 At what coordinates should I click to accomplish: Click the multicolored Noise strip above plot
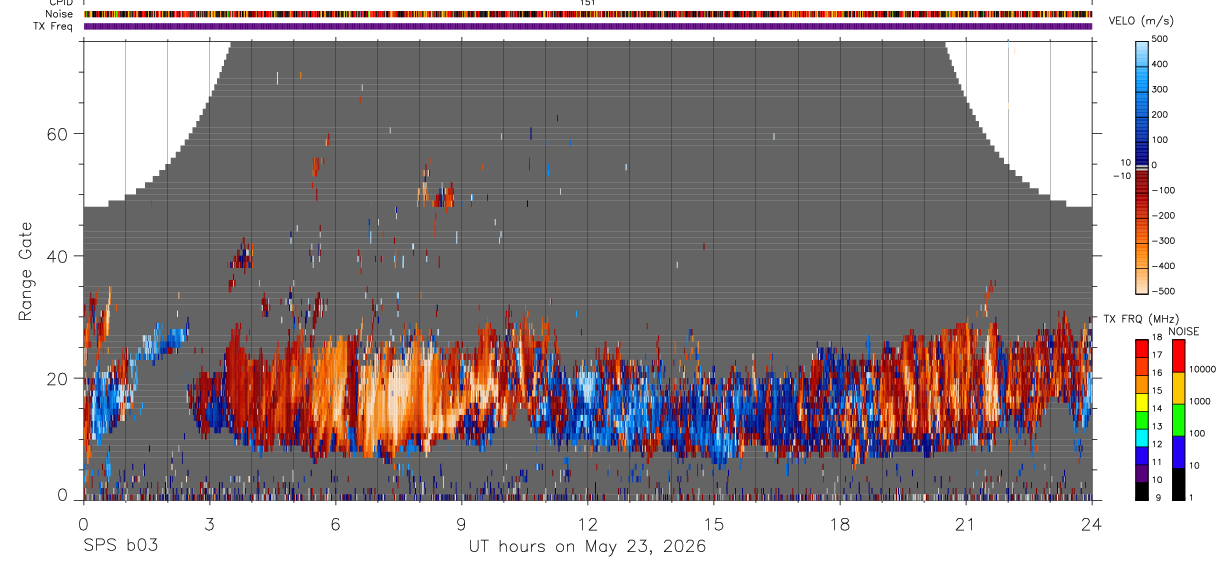click(x=587, y=14)
